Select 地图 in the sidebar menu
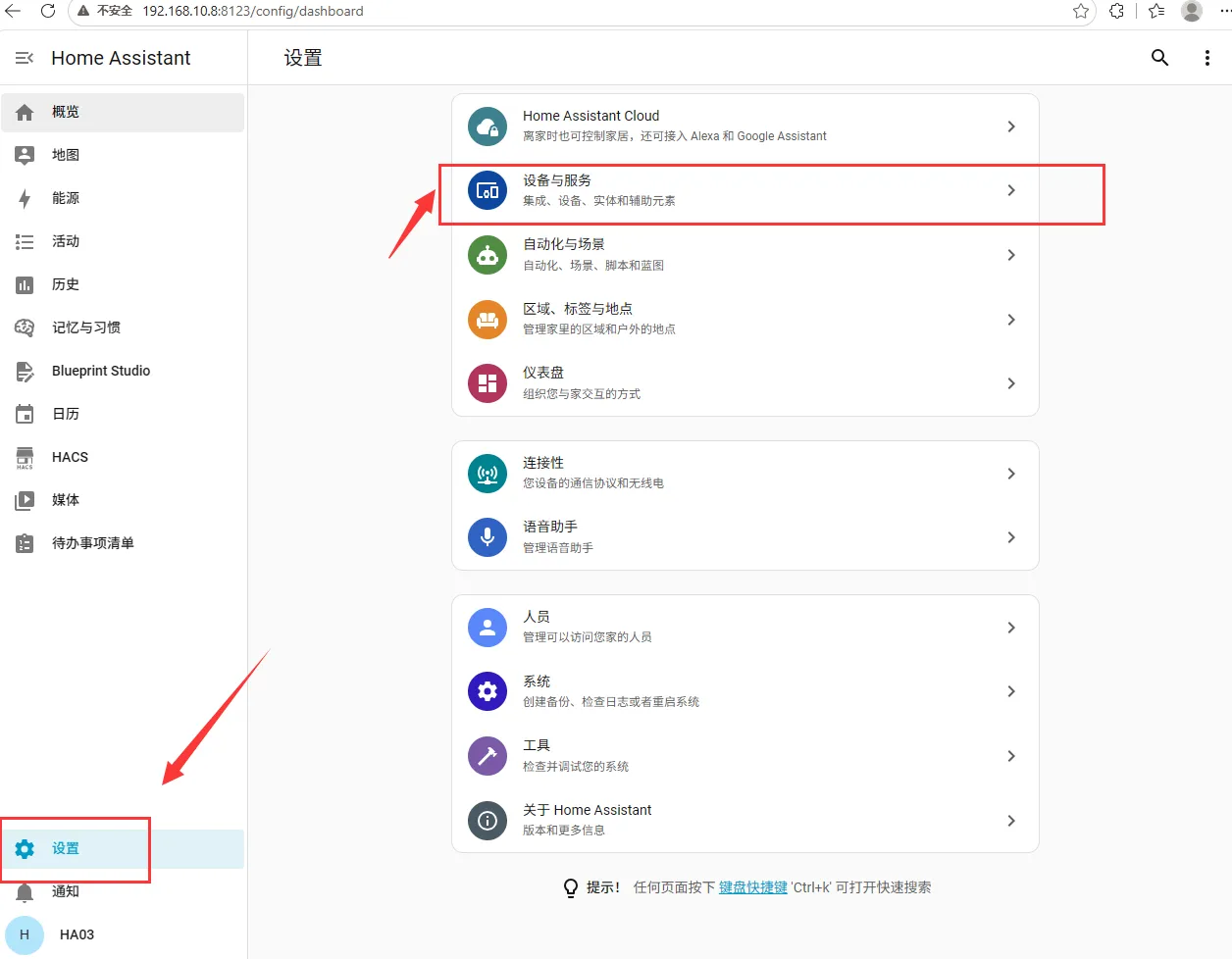This screenshot has width=1232, height=959. 123,155
